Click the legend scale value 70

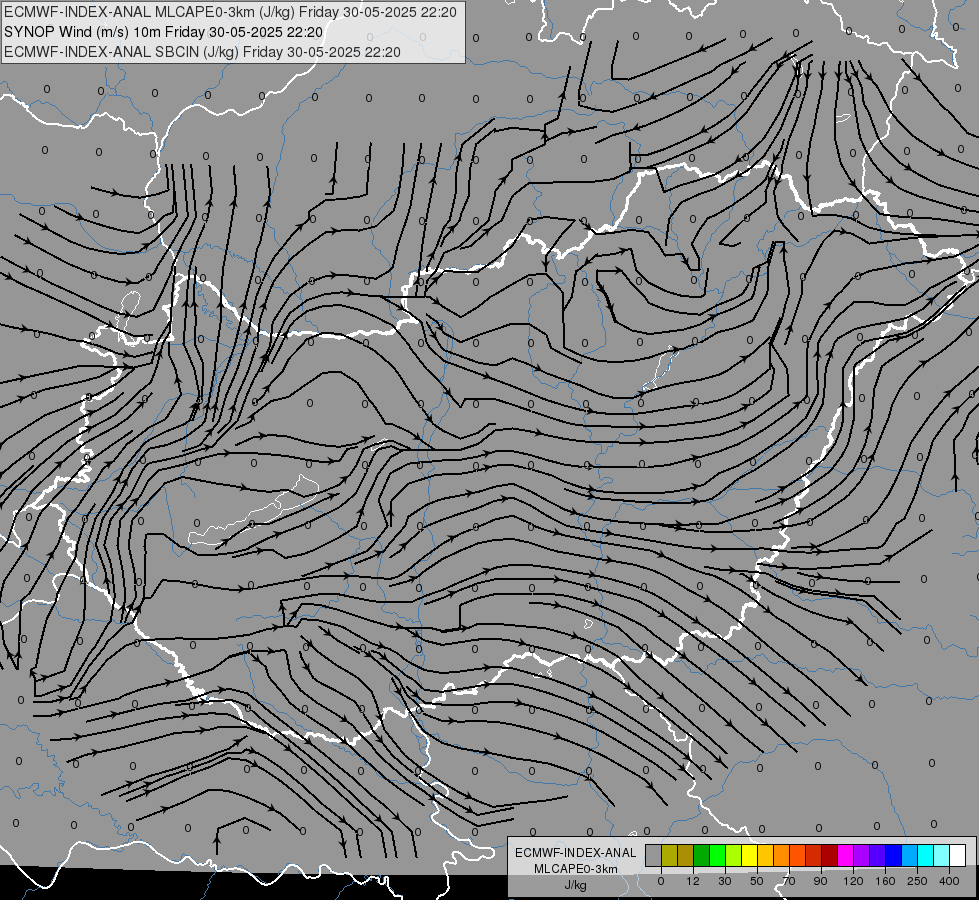(789, 881)
